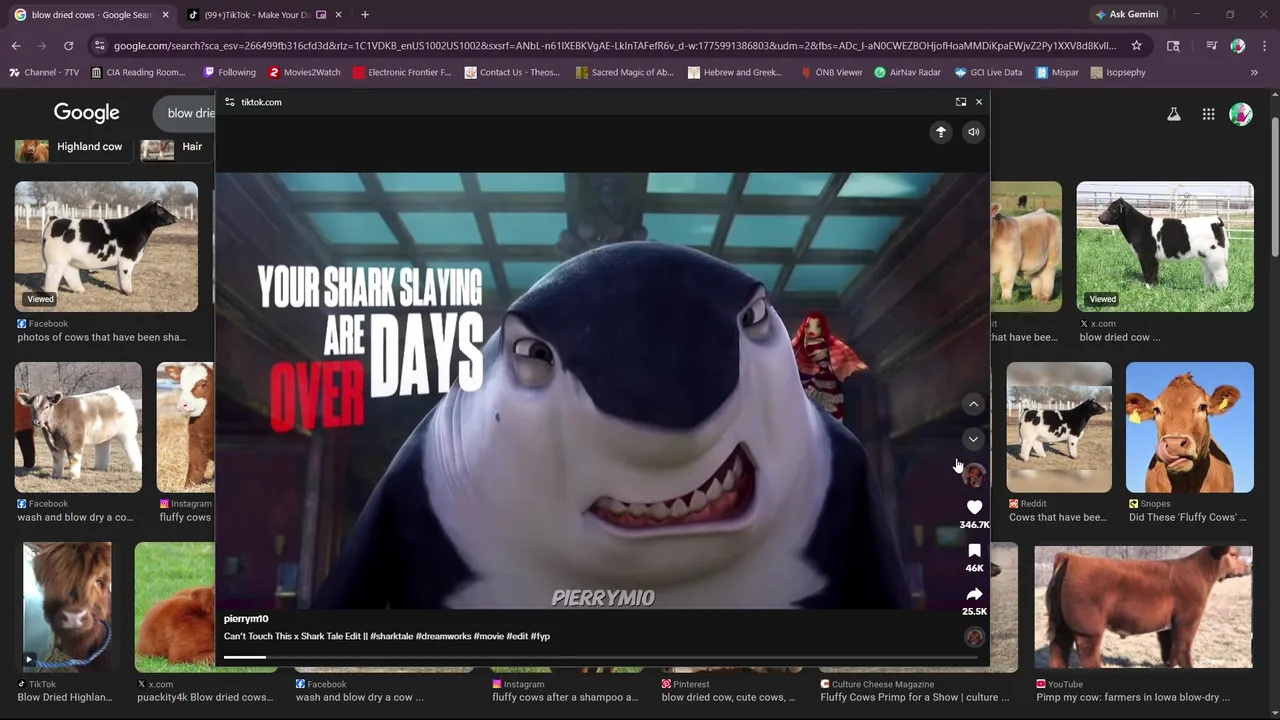Open Chrome profile avatar in toolbar
Image resolution: width=1280 pixels, height=720 pixels.
click(1238, 45)
